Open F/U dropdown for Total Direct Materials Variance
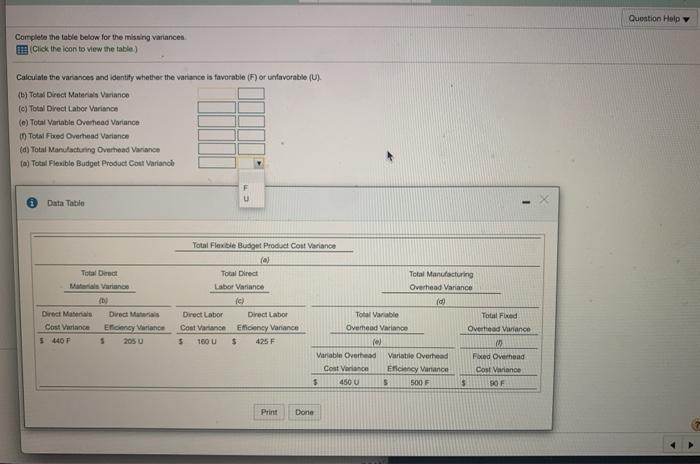The width and height of the screenshot is (700, 464). coord(251,93)
